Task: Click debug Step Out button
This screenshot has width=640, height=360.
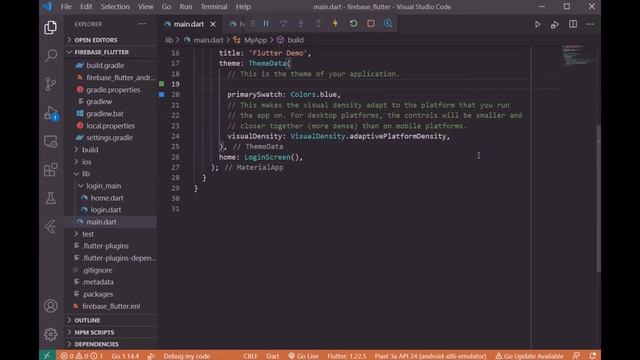Action: click(x=318, y=24)
